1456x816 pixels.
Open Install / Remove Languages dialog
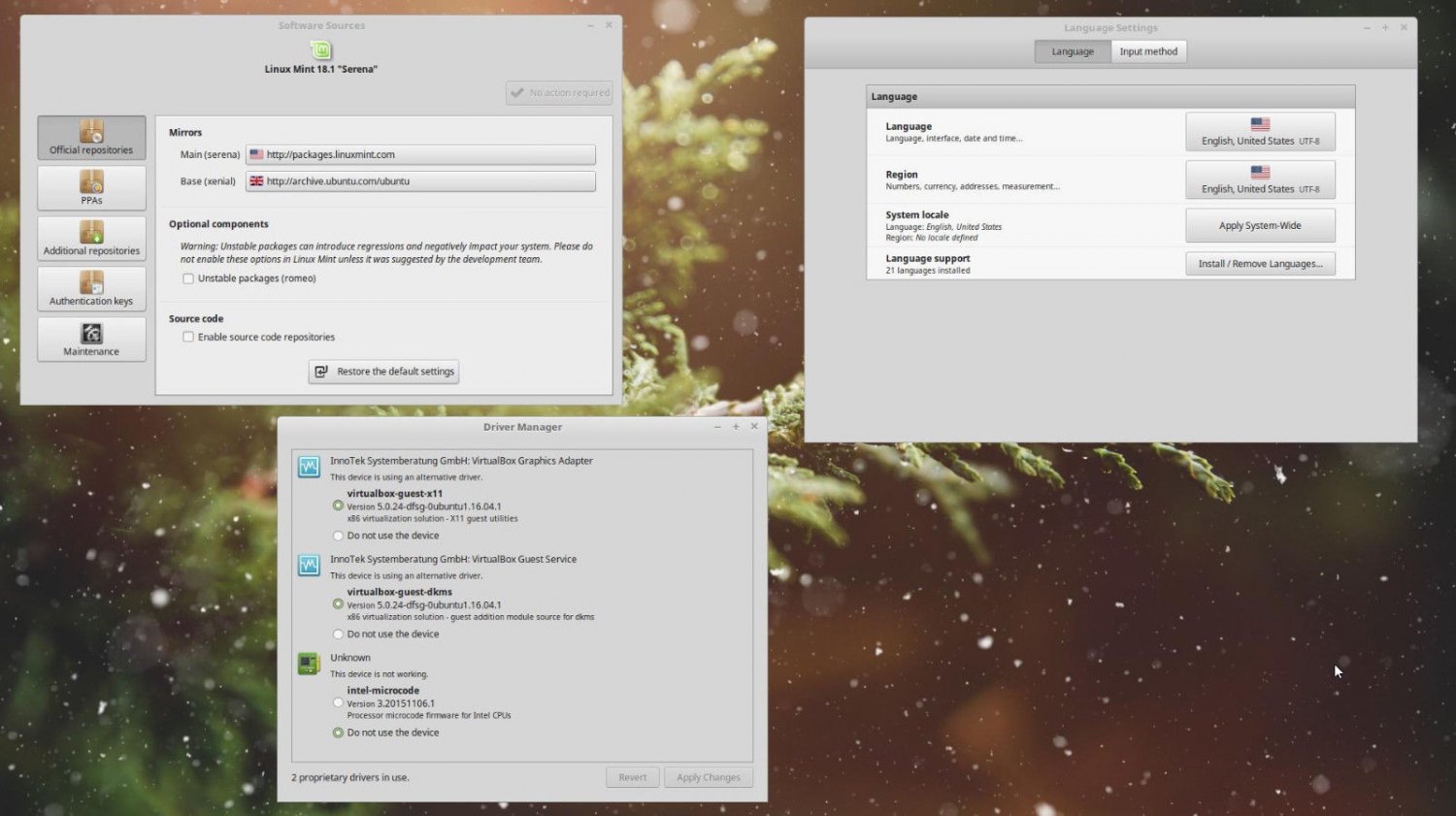click(1260, 263)
